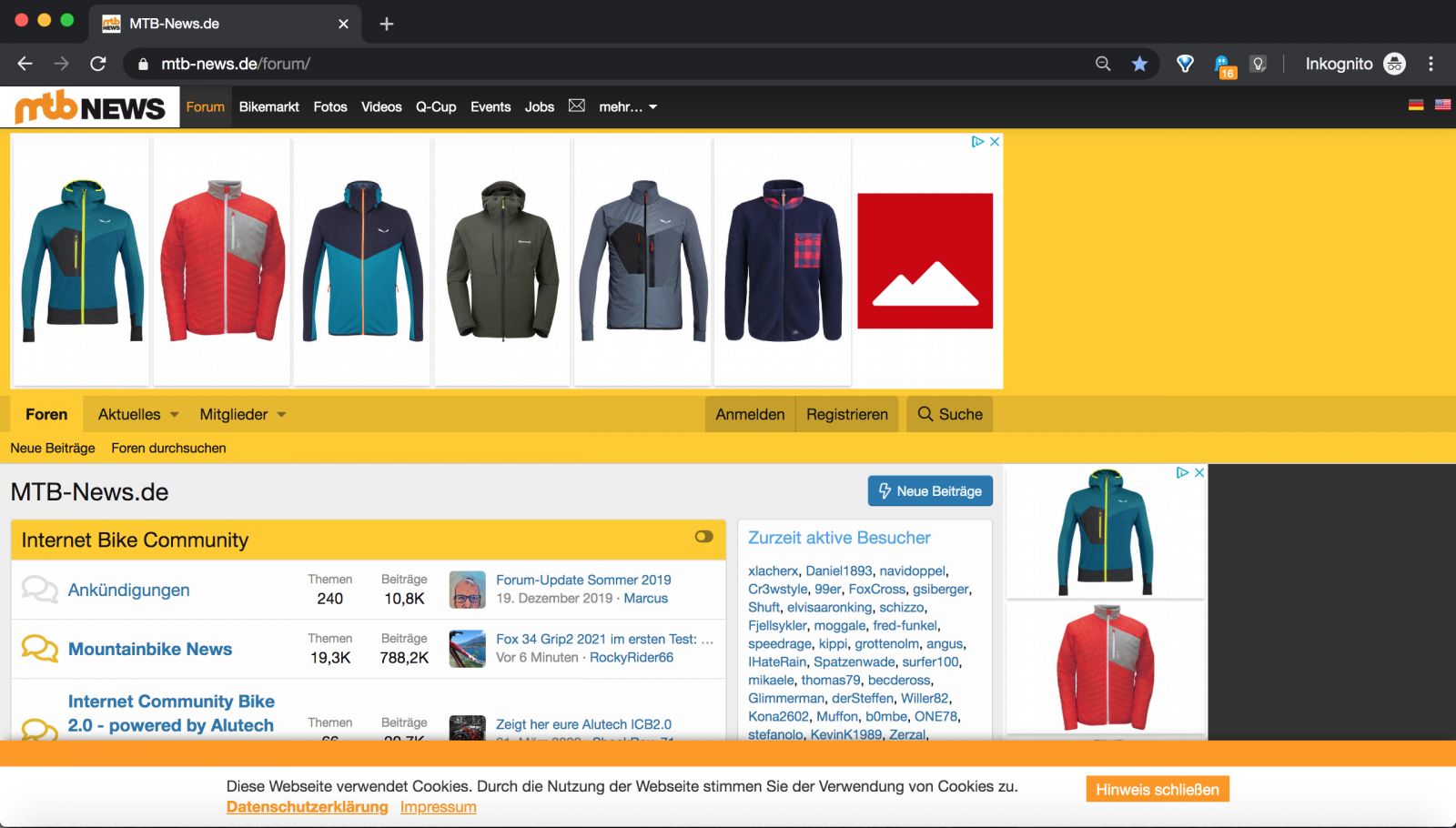
Task: Collapse the Internet Bike Community category toggle
Action: click(x=703, y=537)
